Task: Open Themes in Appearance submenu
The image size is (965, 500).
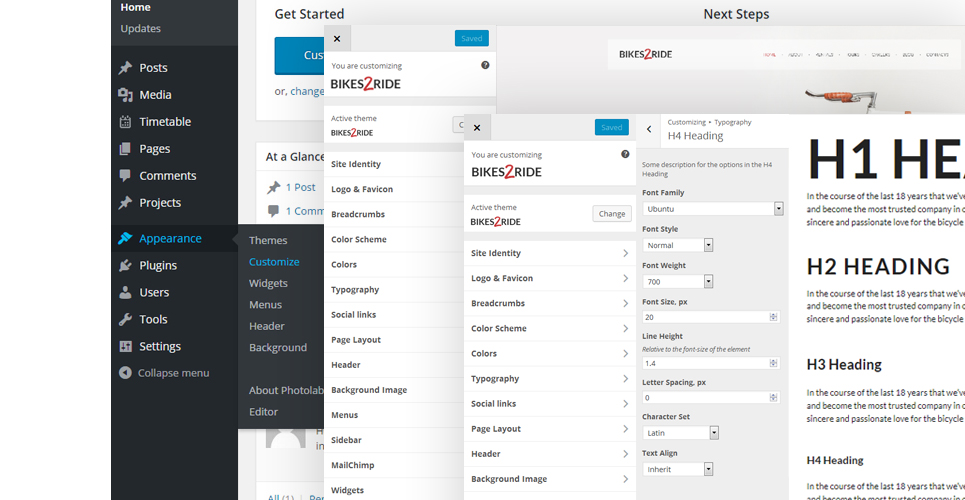Action: [268, 240]
